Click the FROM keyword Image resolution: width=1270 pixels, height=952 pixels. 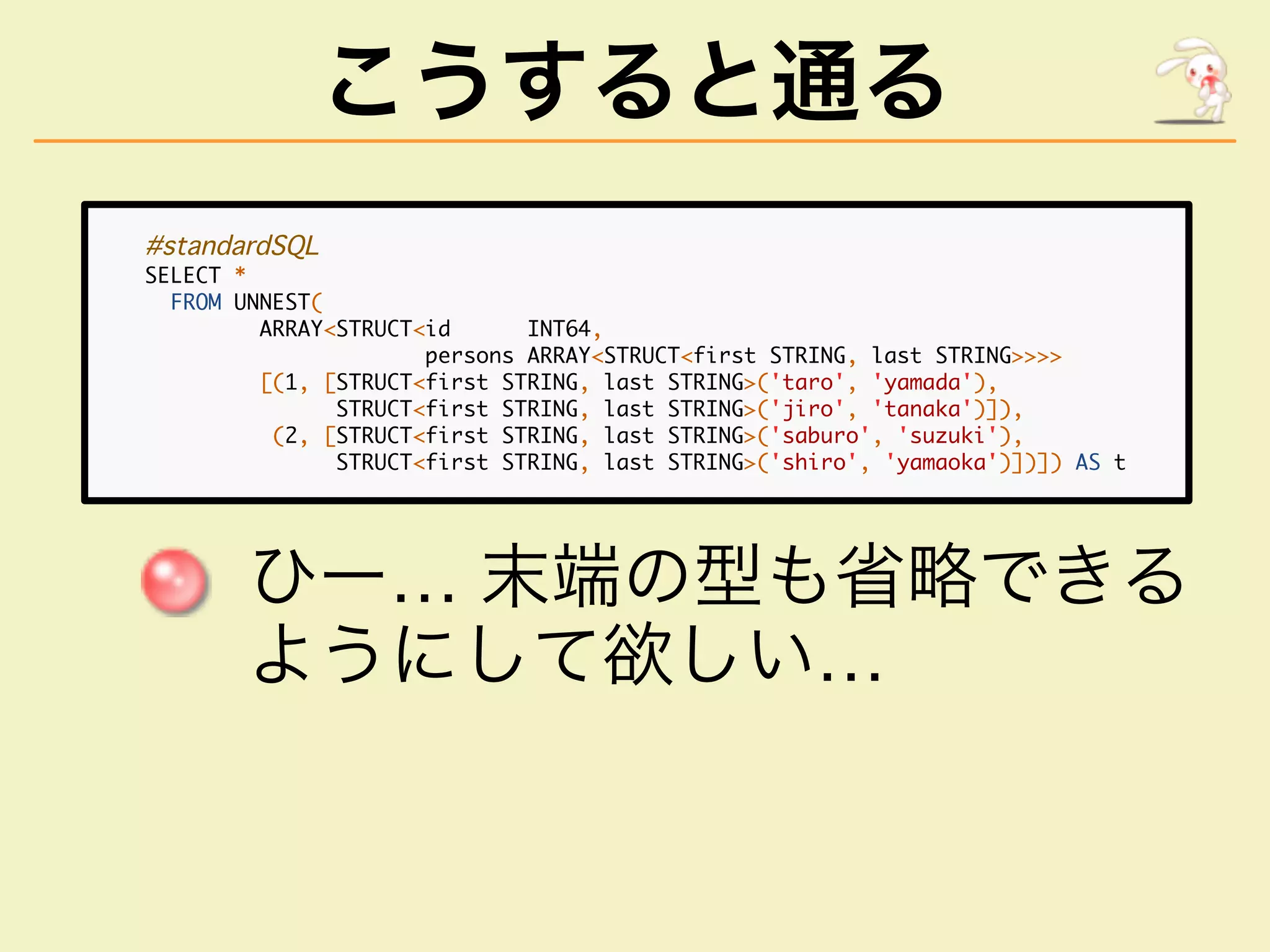[196, 302]
